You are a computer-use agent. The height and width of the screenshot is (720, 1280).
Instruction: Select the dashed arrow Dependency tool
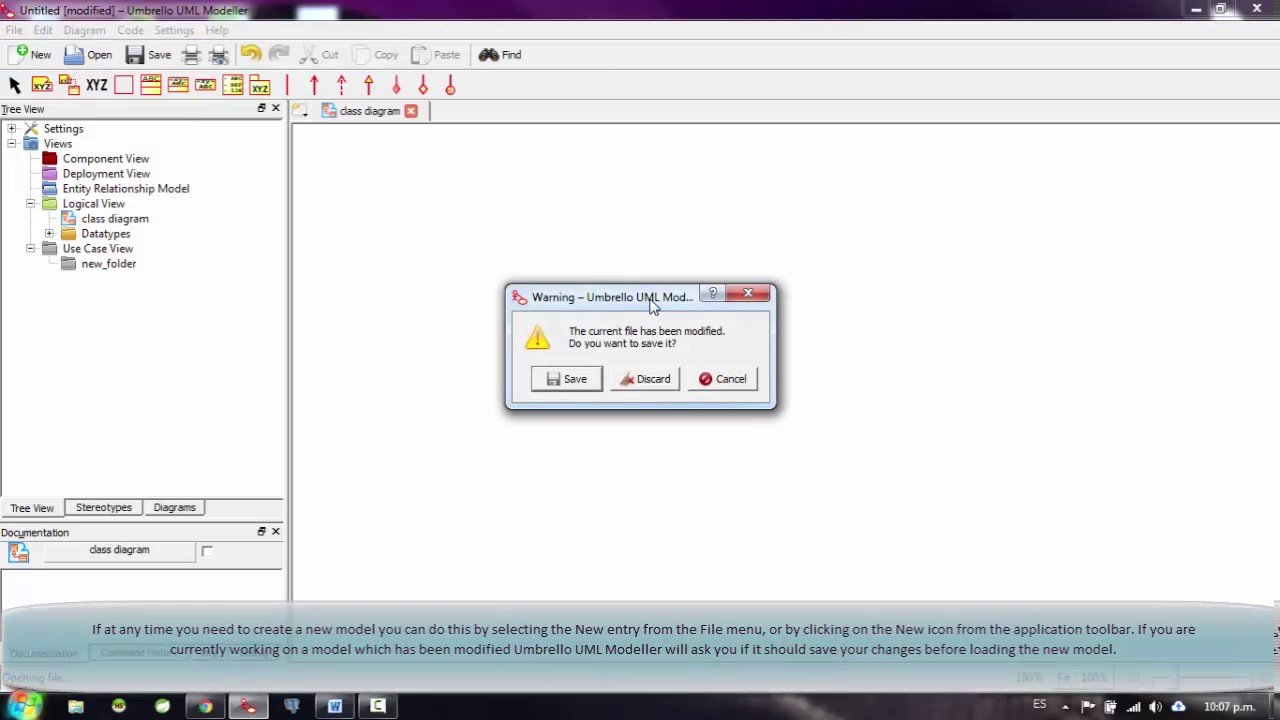[x=341, y=86]
